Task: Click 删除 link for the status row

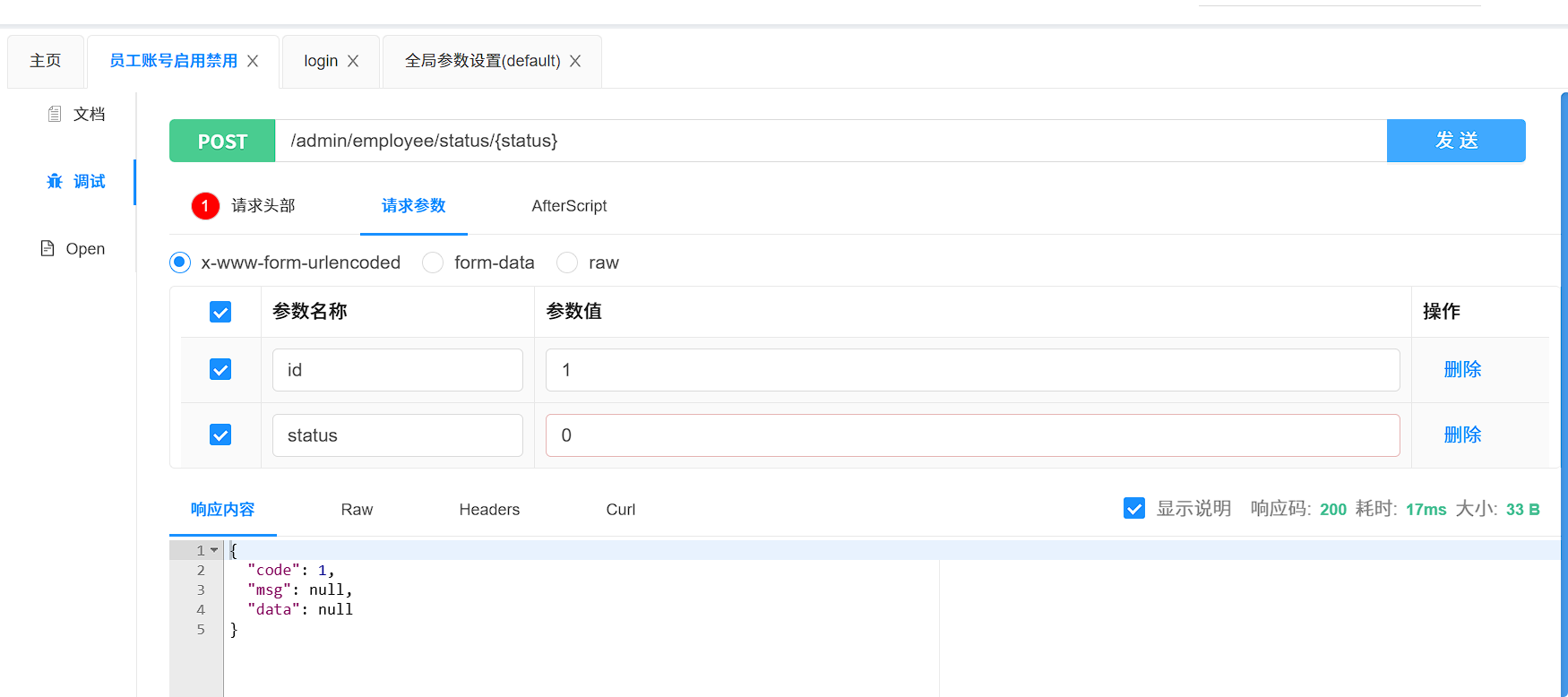Action: coord(1462,435)
